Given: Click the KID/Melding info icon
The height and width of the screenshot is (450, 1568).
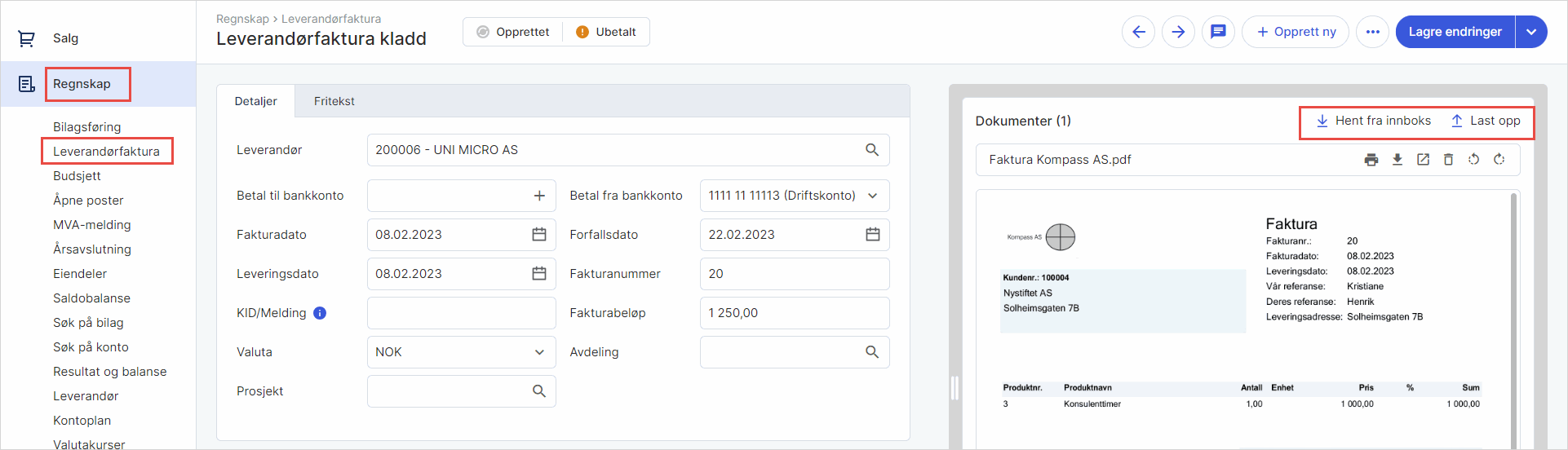Looking at the screenshot, I should point(320,313).
